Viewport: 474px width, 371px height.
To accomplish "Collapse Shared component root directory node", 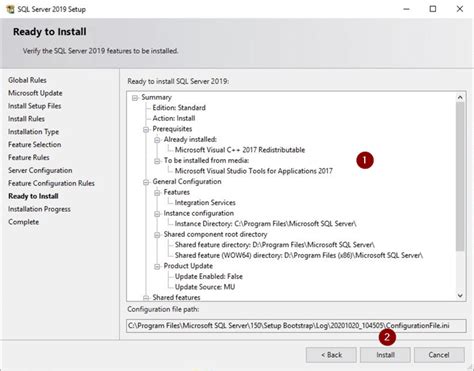I will coord(157,235).
